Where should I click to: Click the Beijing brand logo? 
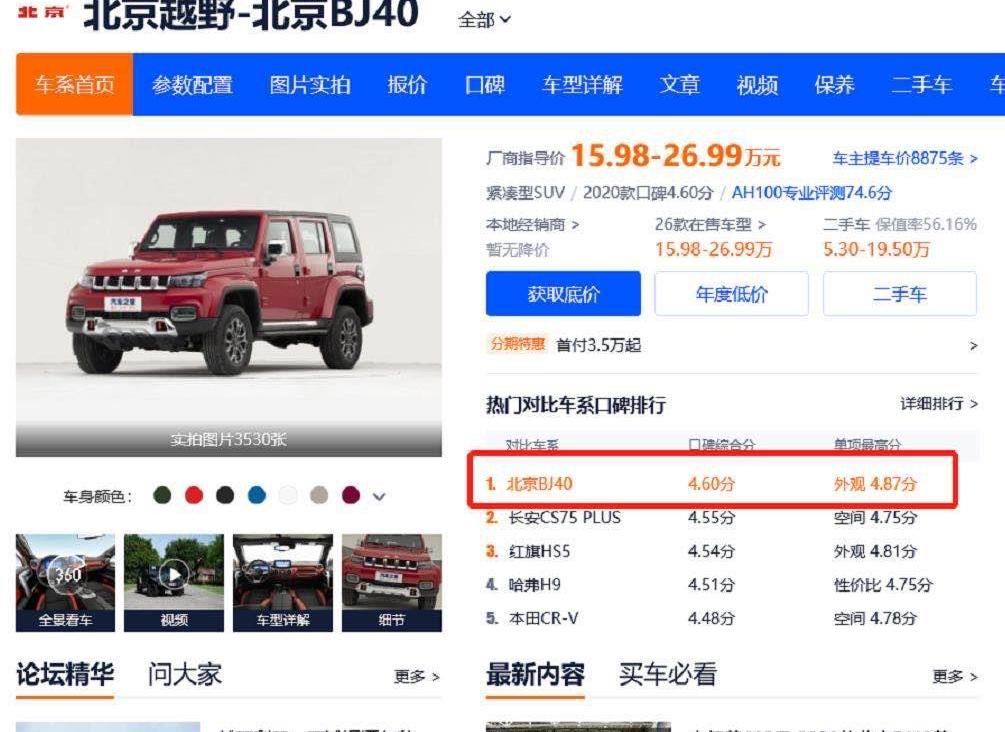point(42,11)
